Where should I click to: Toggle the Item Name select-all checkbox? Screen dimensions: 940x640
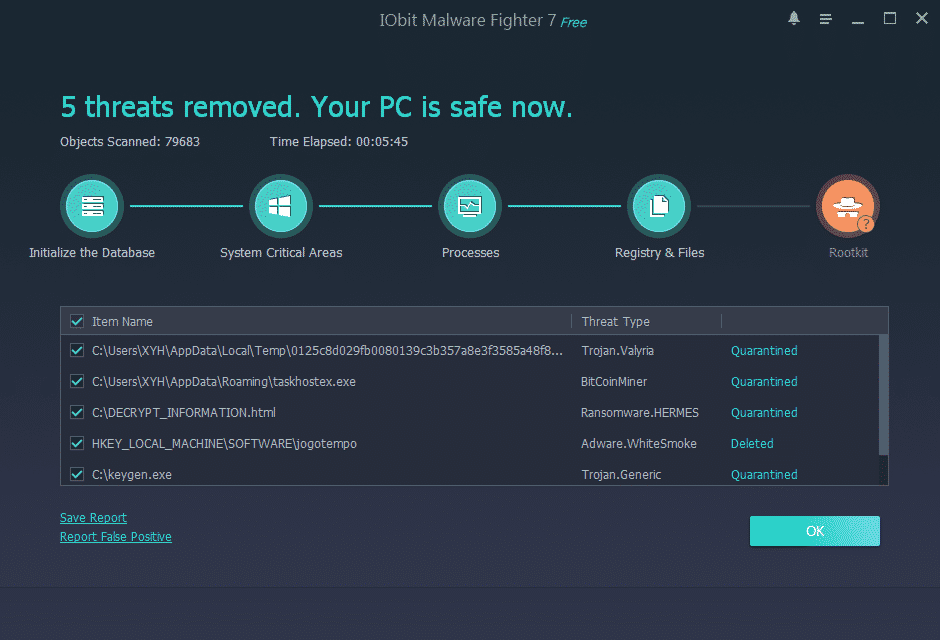pos(77,321)
